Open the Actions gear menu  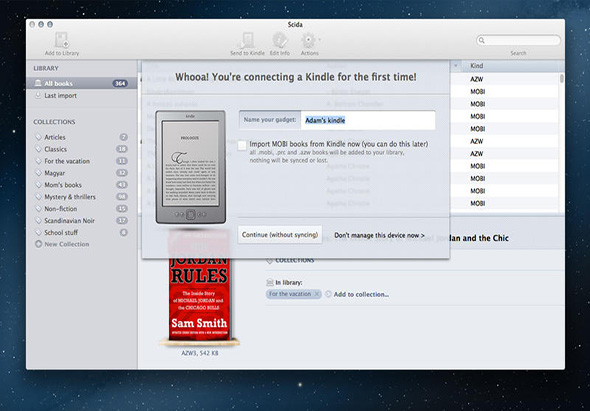309,40
